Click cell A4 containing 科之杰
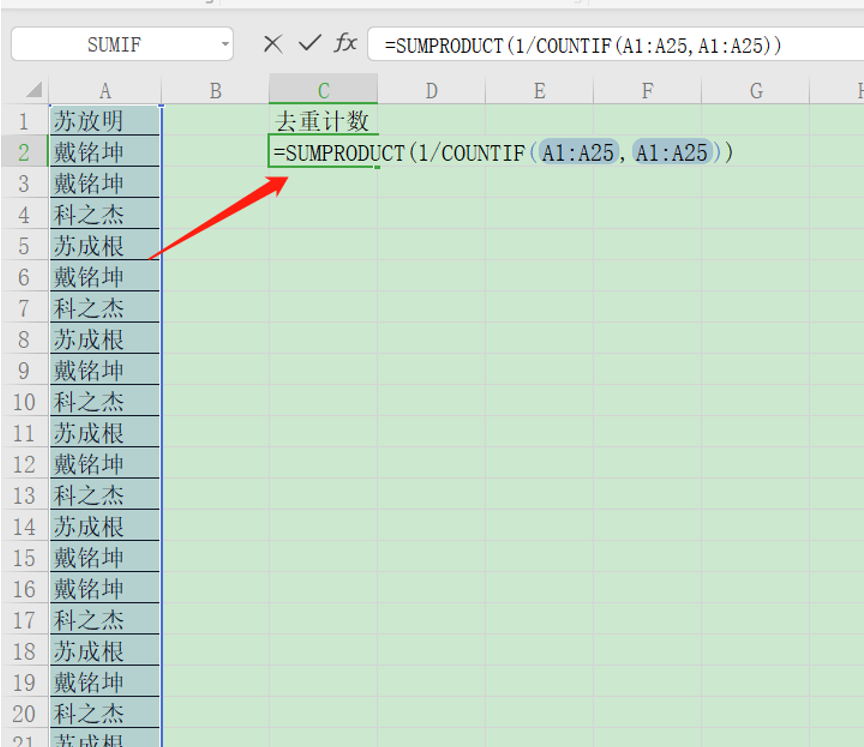The image size is (864, 747). [x=105, y=214]
